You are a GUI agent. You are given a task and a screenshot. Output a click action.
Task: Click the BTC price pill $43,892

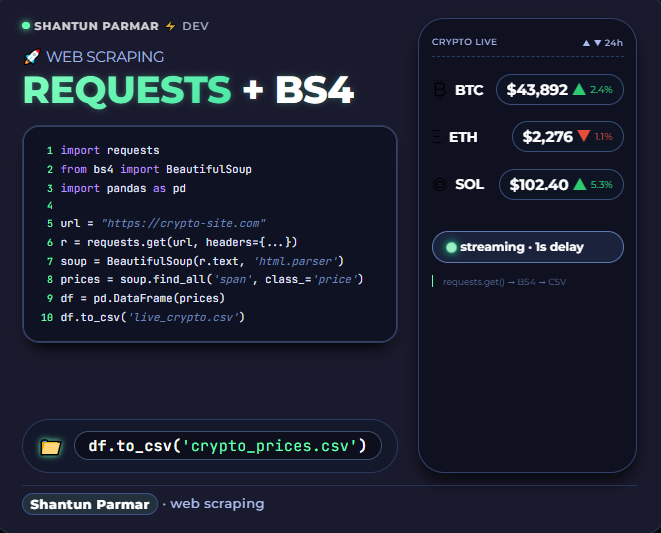click(x=559, y=90)
